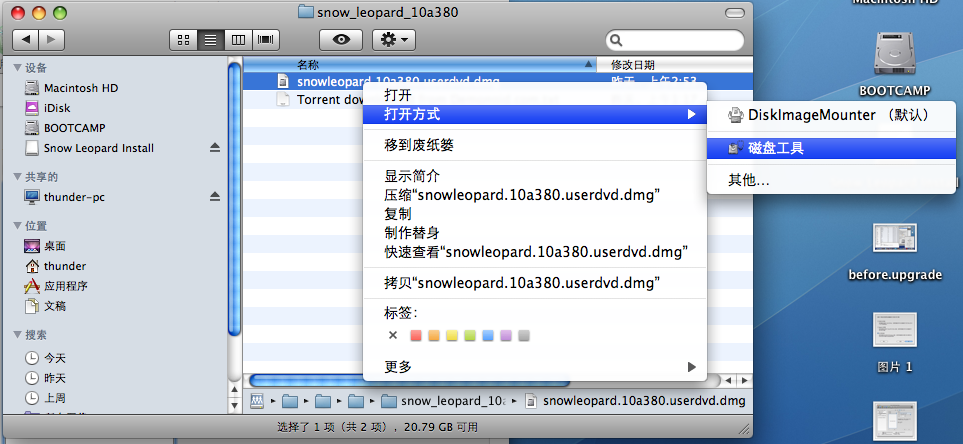Click the Quick Look eye button
The image size is (963, 444).
pyautogui.click(x=341, y=40)
